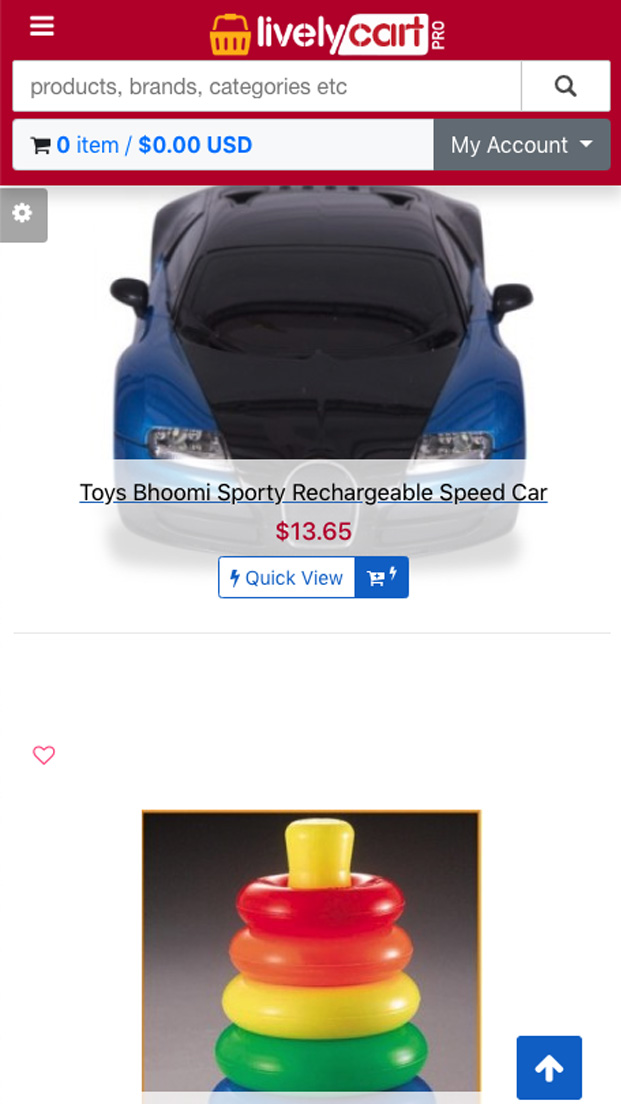Focus the products, brands, categories search field
621x1104 pixels.
267,86
